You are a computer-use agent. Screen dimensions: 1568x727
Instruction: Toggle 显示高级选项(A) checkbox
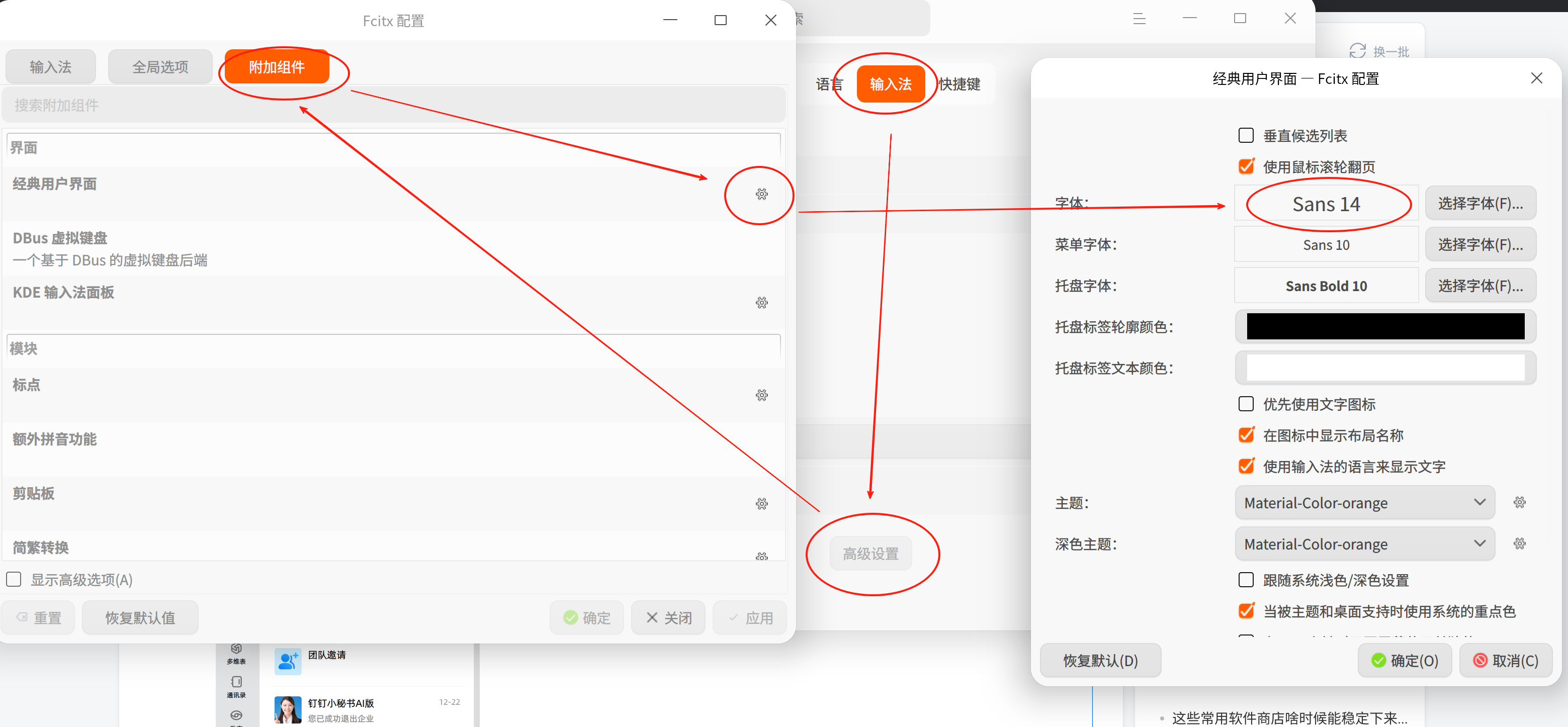(x=14, y=579)
